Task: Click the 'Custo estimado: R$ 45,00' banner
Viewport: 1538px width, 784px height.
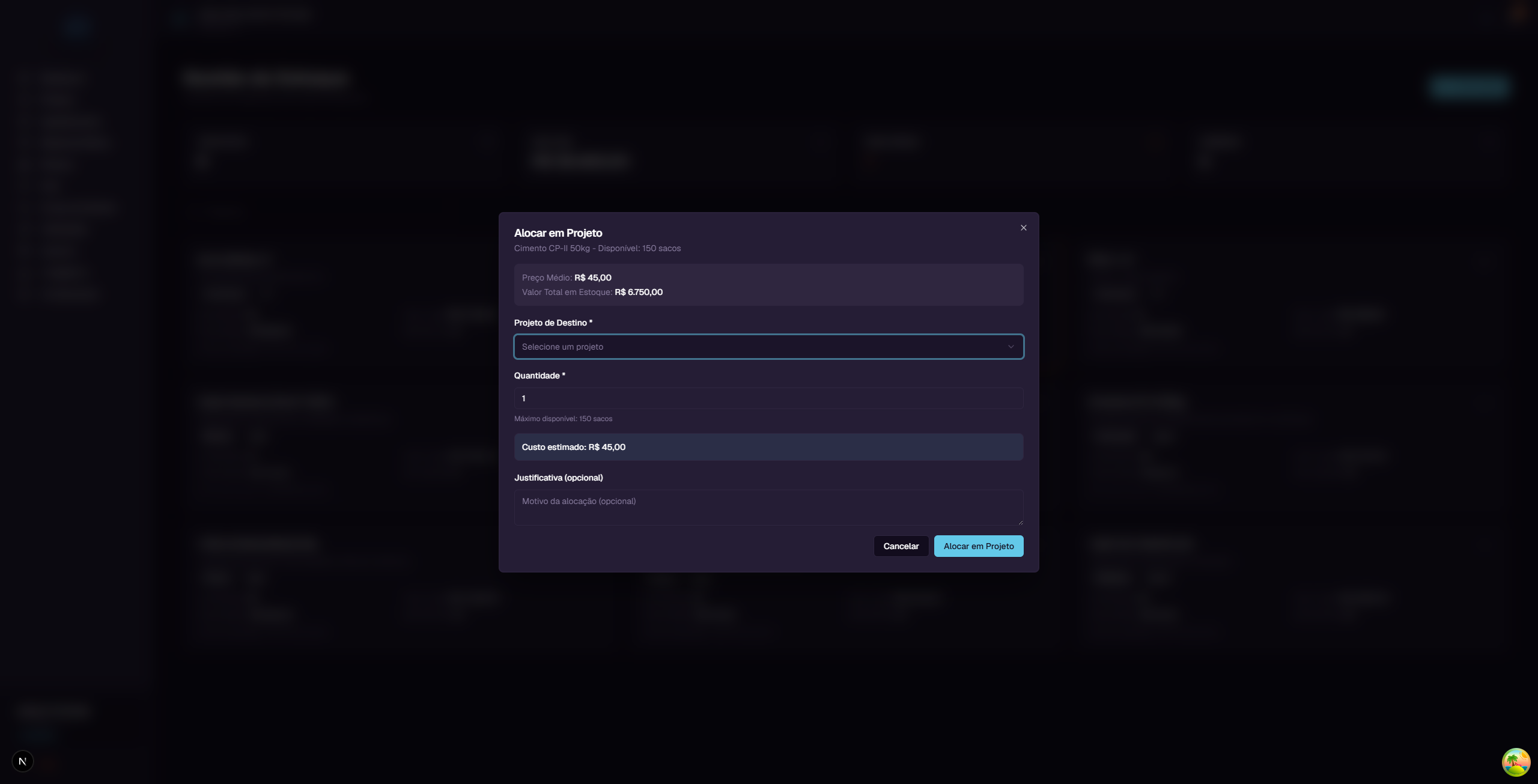Action: 768,446
